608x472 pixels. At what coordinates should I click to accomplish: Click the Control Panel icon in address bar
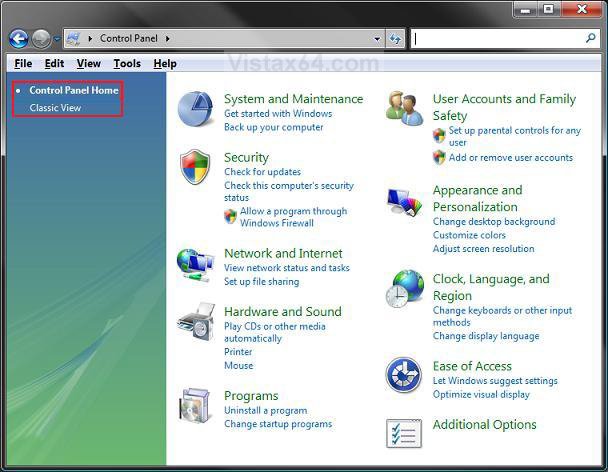pos(73,38)
